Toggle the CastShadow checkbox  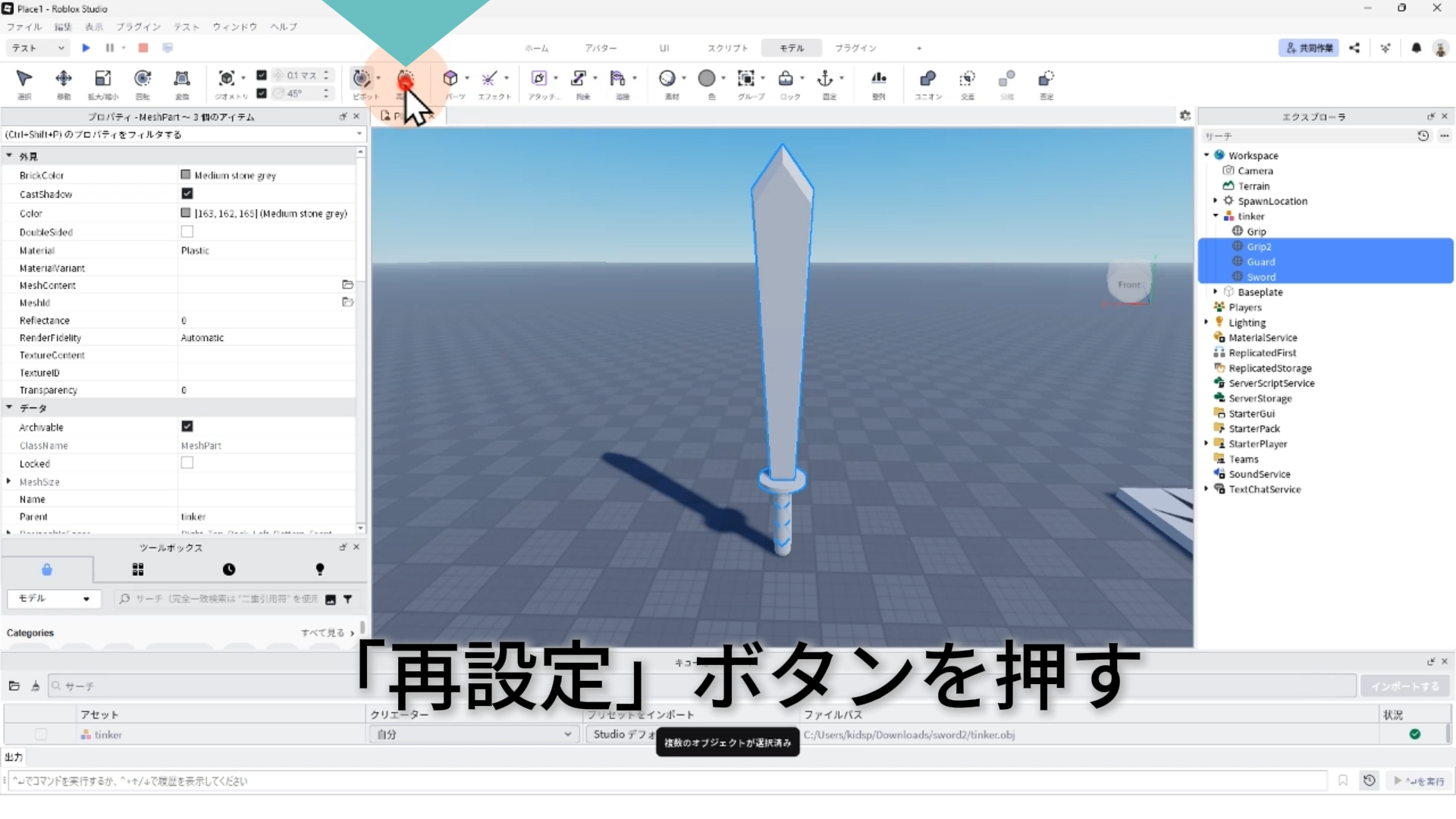coord(187,194)
